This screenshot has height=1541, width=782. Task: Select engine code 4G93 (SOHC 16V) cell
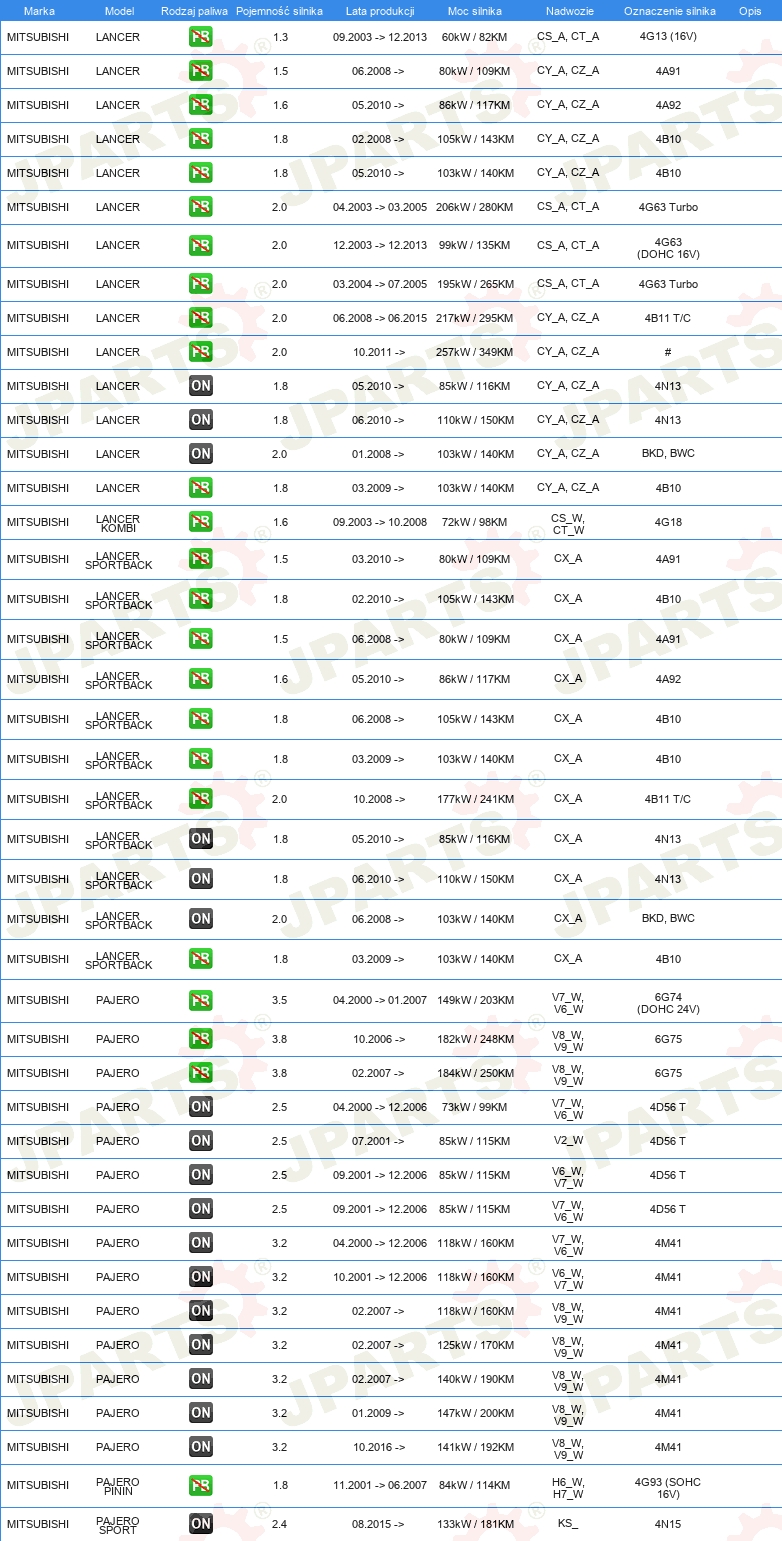pyautogui.click(x=668, y=1489)
